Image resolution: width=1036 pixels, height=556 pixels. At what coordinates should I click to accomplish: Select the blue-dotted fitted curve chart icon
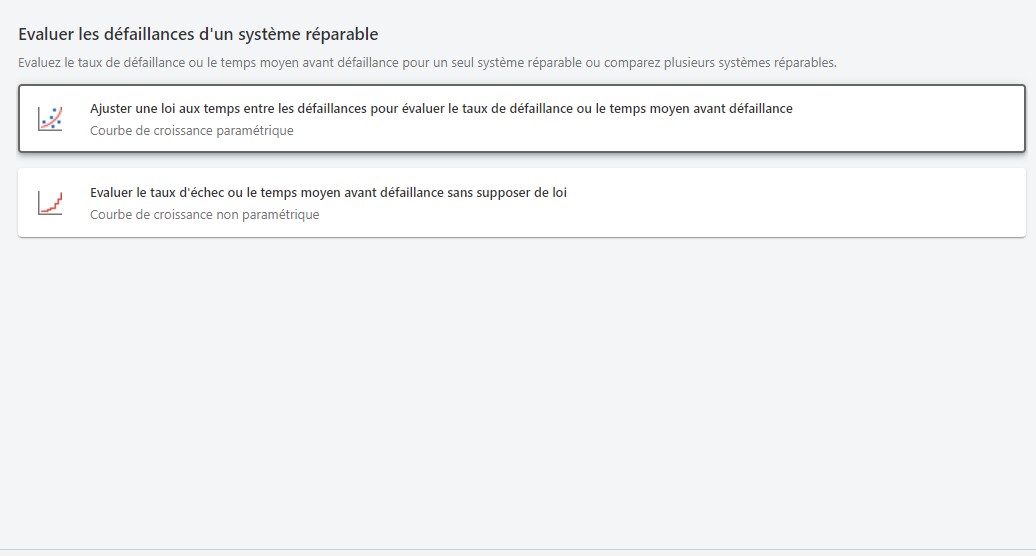(x=50, y=118)
